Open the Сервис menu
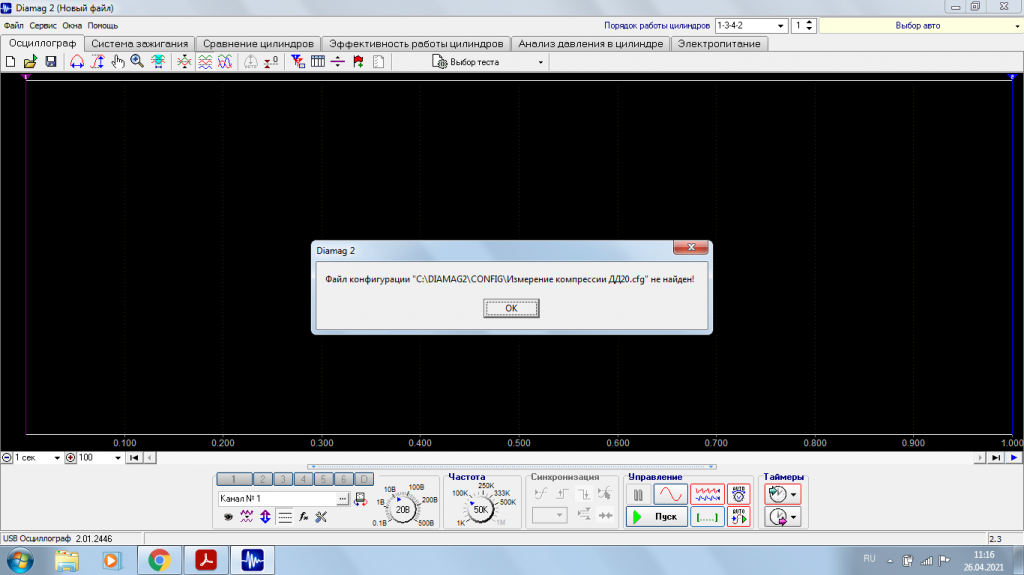The height and width of the screenshot is (575, 1024). coord(43,25)
